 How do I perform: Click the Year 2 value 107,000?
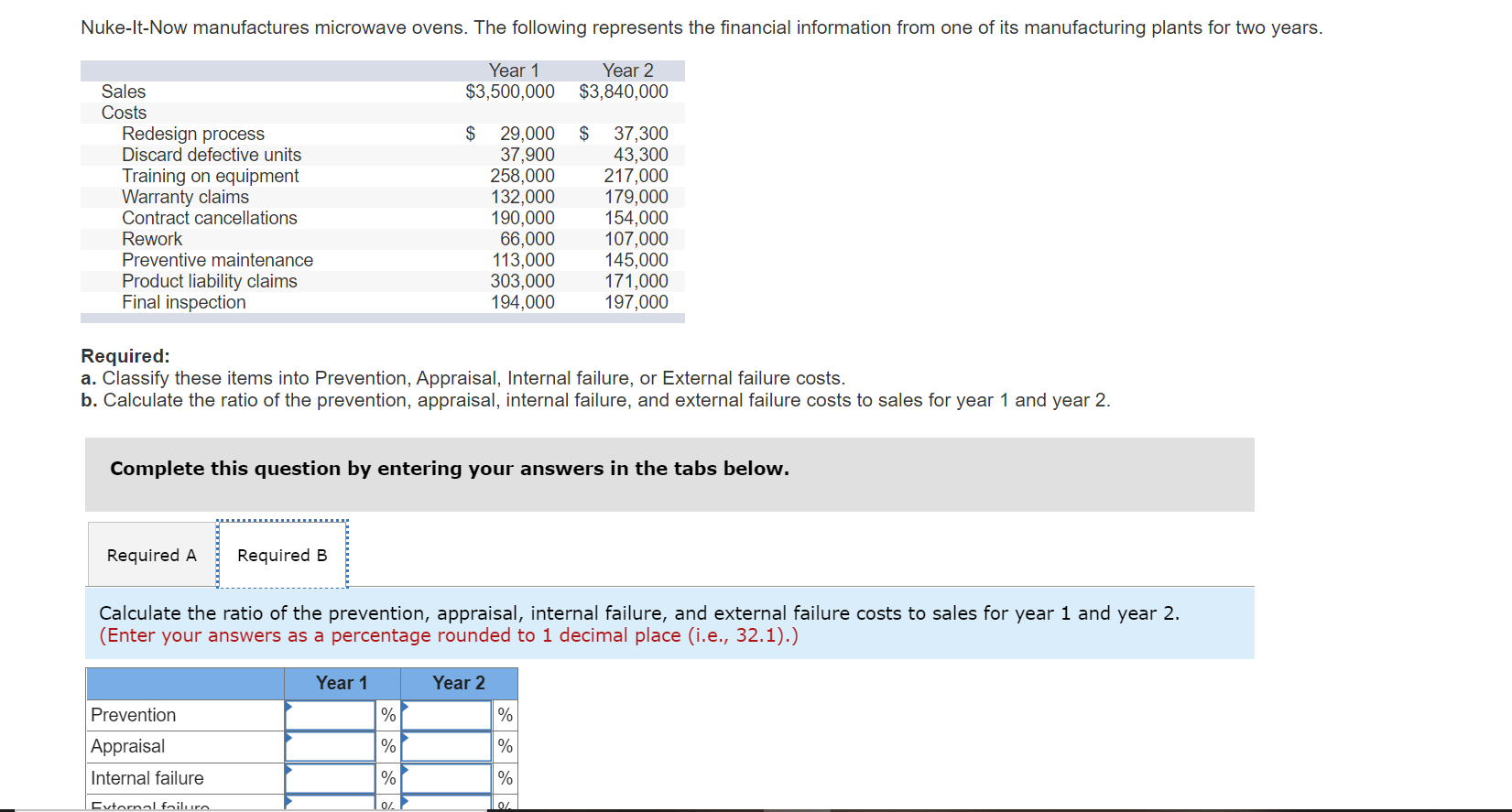click(636, 239)
